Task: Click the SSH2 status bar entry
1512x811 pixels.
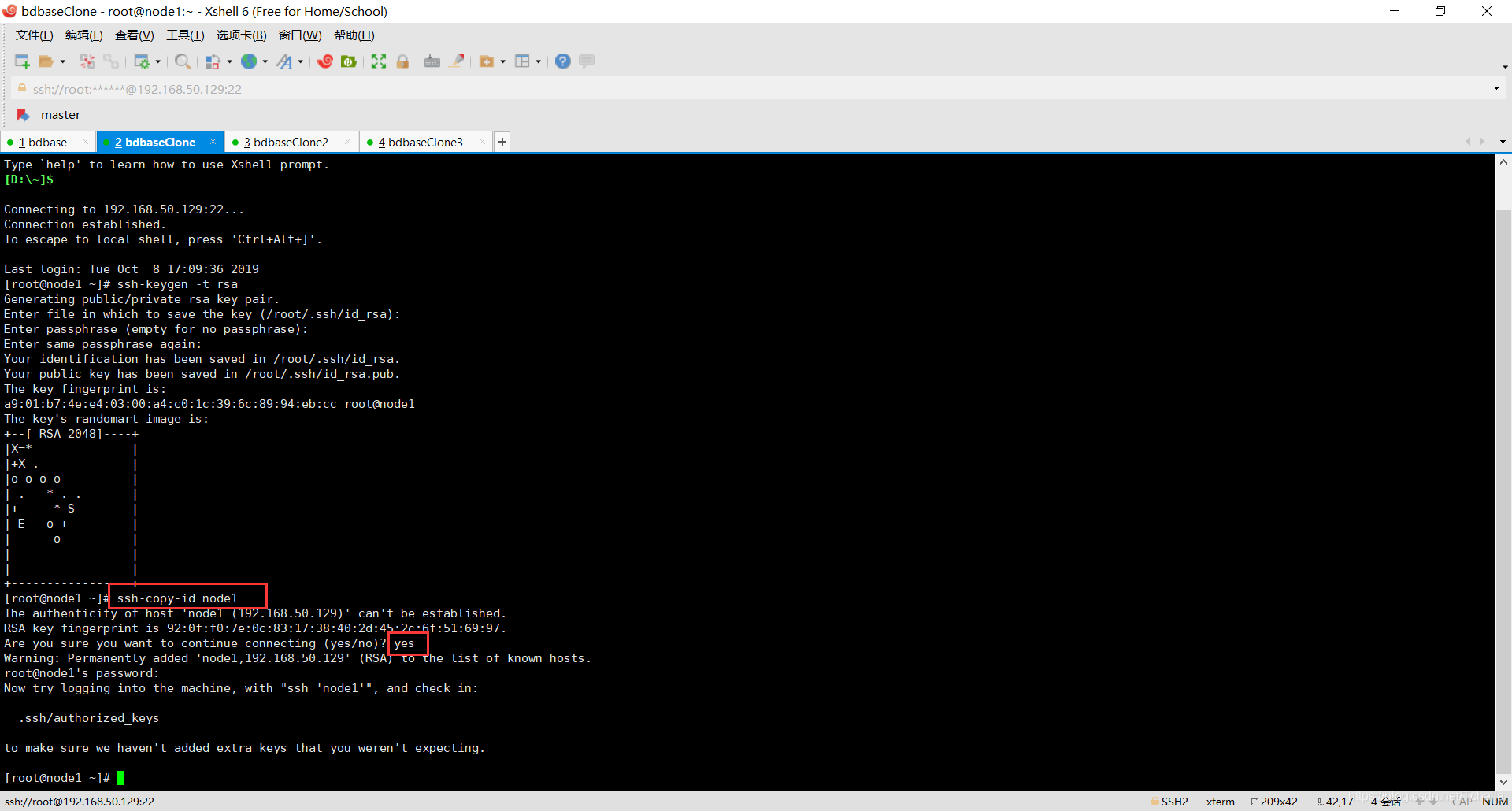Action: pos(1169,802)
